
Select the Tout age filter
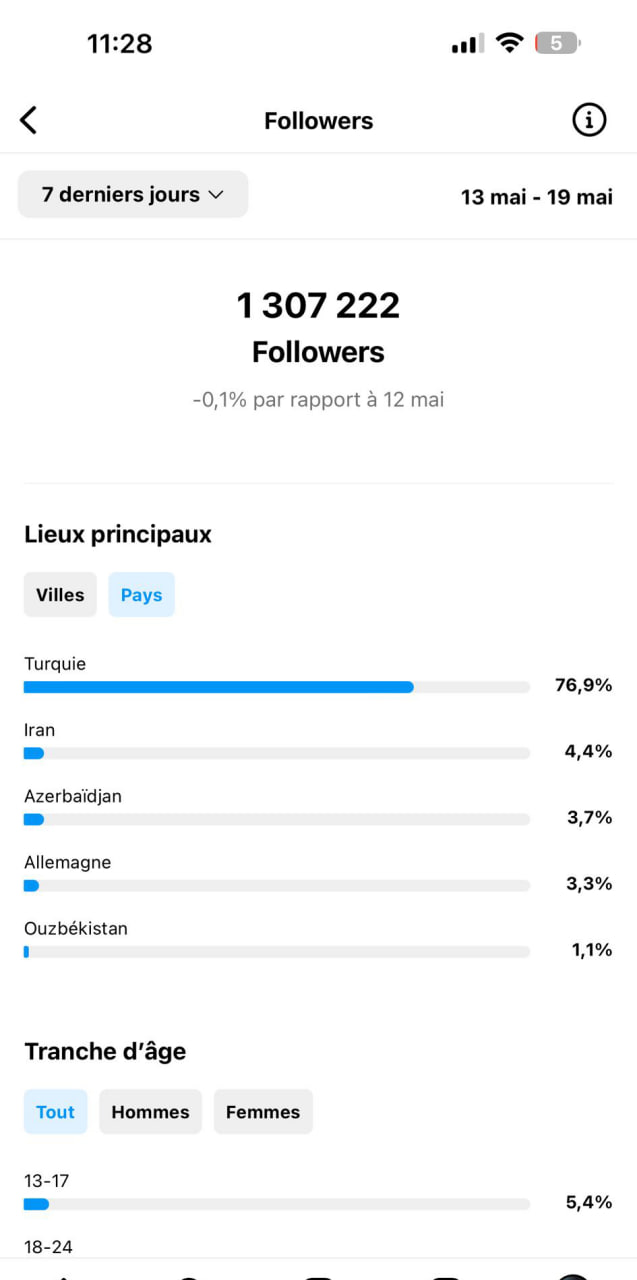pyautogui.click(x=55, y=1112)
